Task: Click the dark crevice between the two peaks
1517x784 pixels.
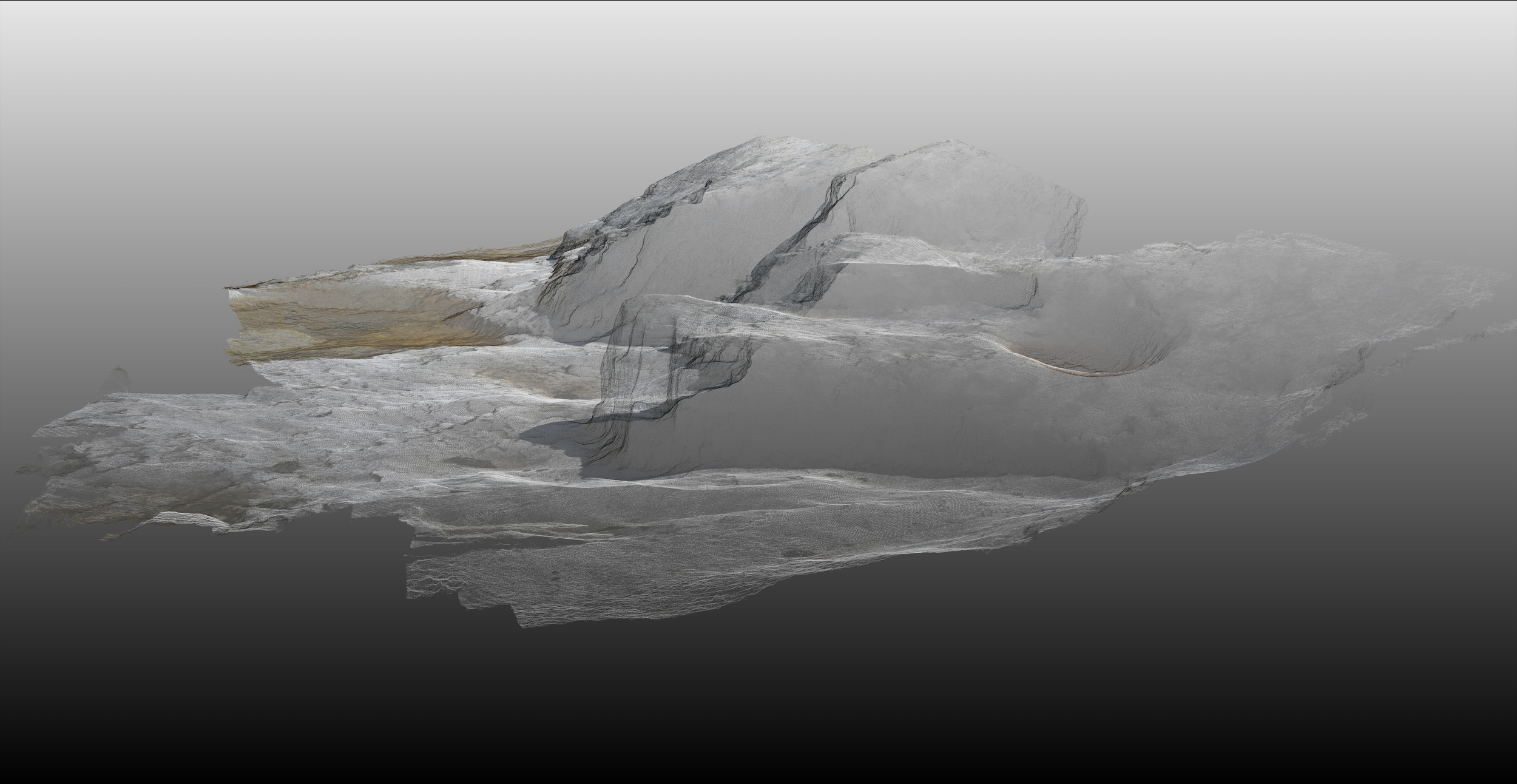Action: point(801,231)
